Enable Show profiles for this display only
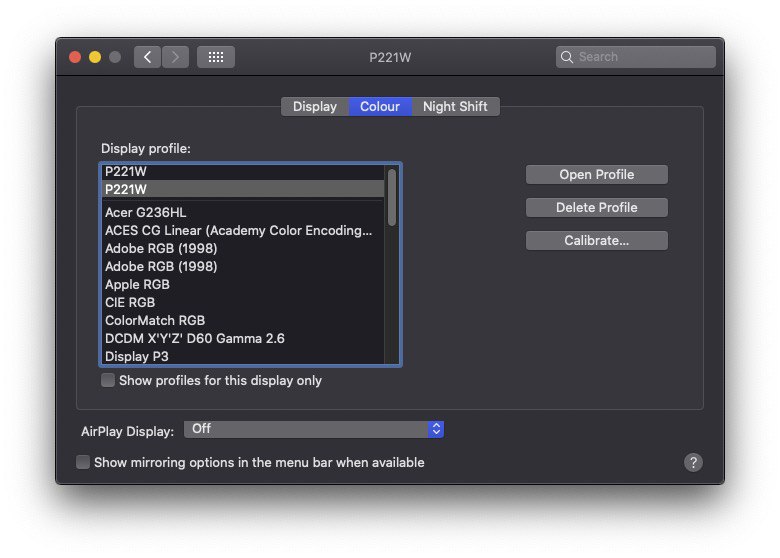The width and height of the screenshot is (780, 558). (x=107, y=380)
